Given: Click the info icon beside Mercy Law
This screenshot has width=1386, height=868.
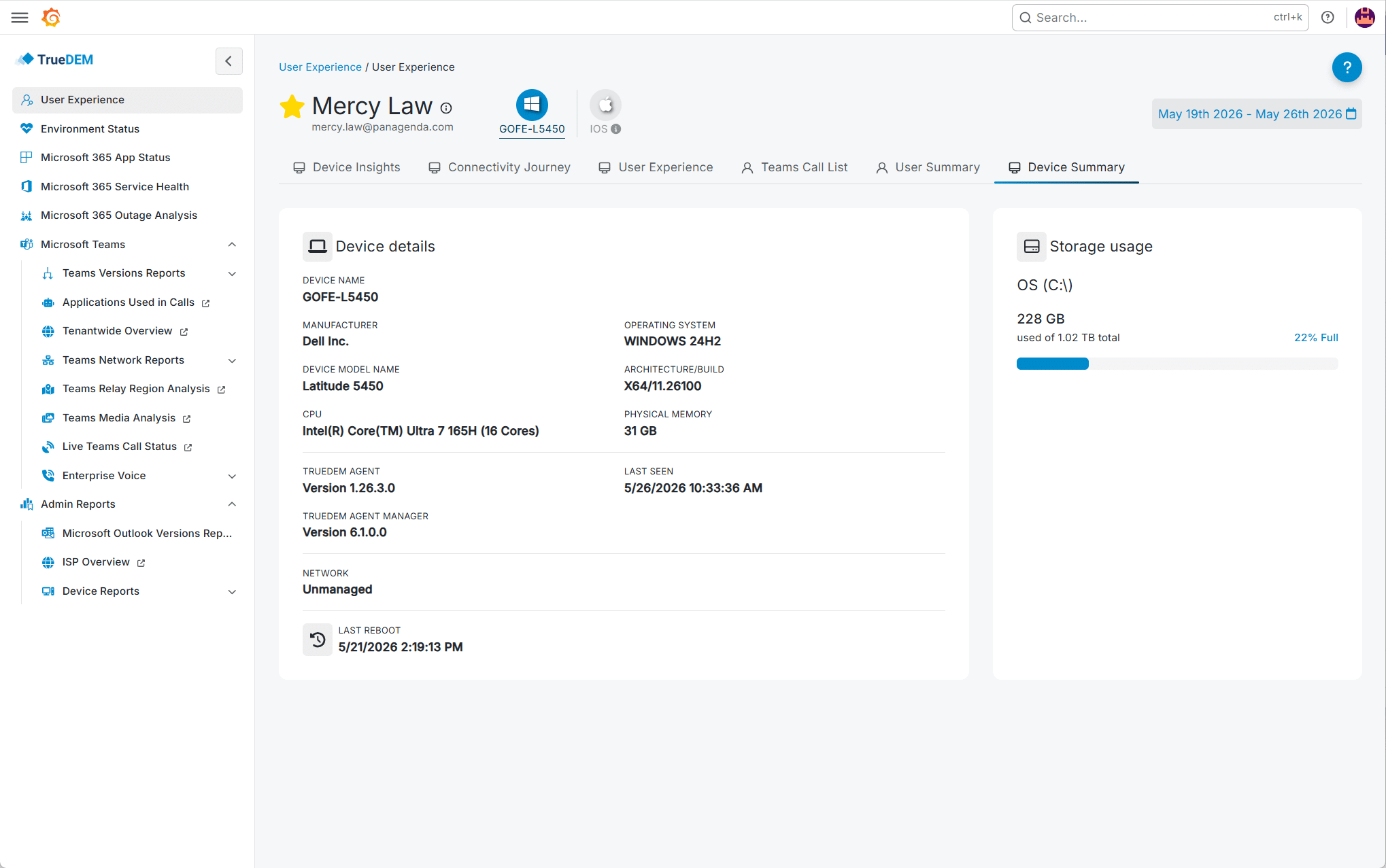Looking at the screenshot, I should (446, 108).
